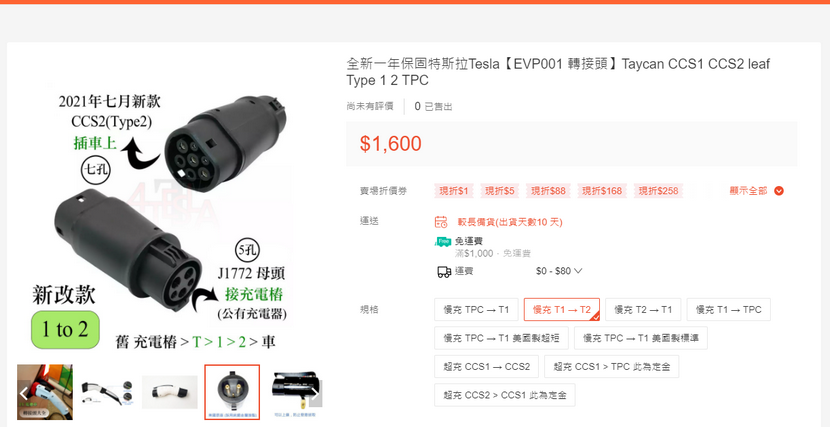Image resolution: width=830 pixels, height=427 pixels.
Task: Pick the 超充 CCS2 > CCS1 deposit option
Action: tap(504, 395)
